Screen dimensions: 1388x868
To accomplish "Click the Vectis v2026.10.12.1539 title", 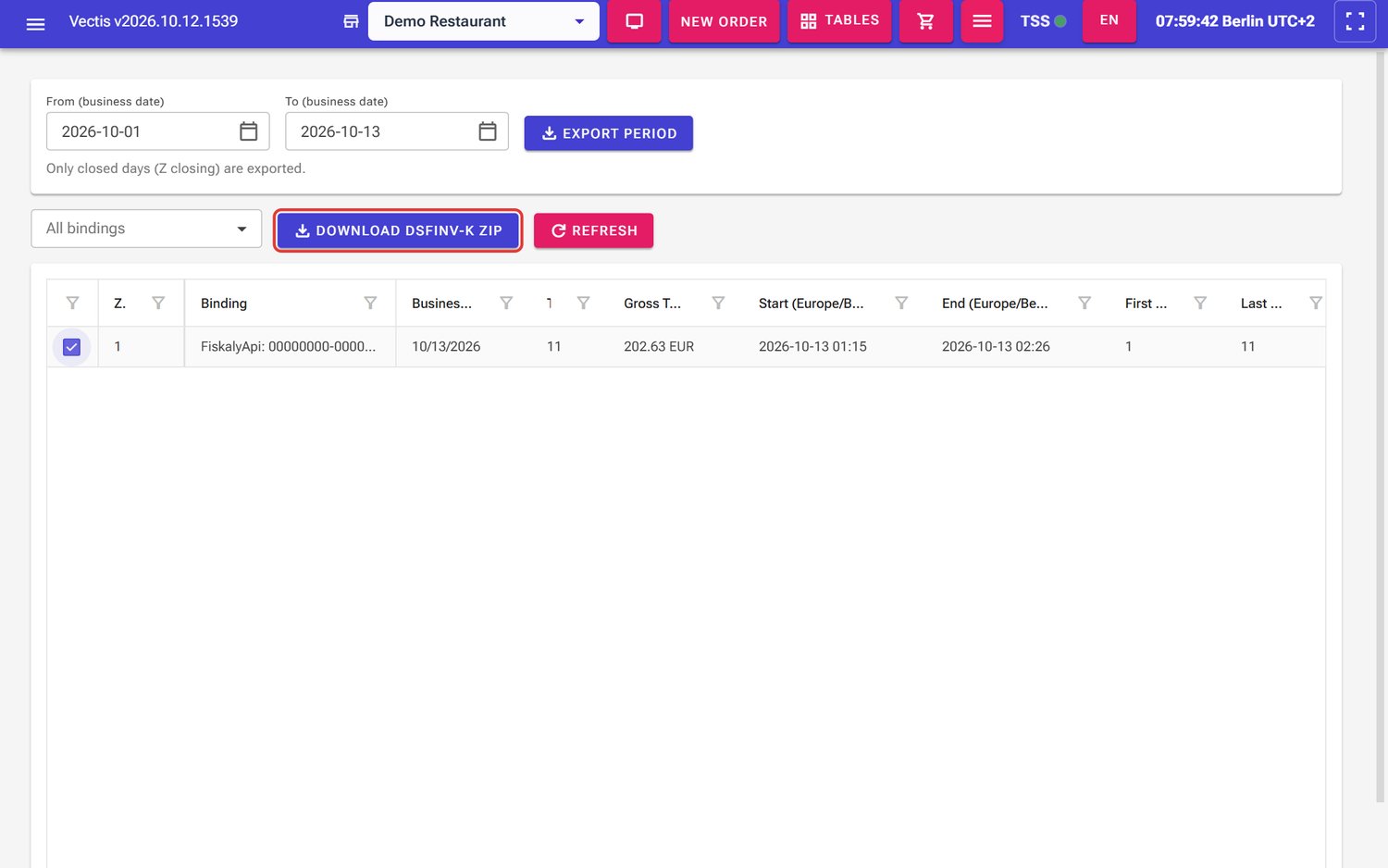I will pos(154,21).
